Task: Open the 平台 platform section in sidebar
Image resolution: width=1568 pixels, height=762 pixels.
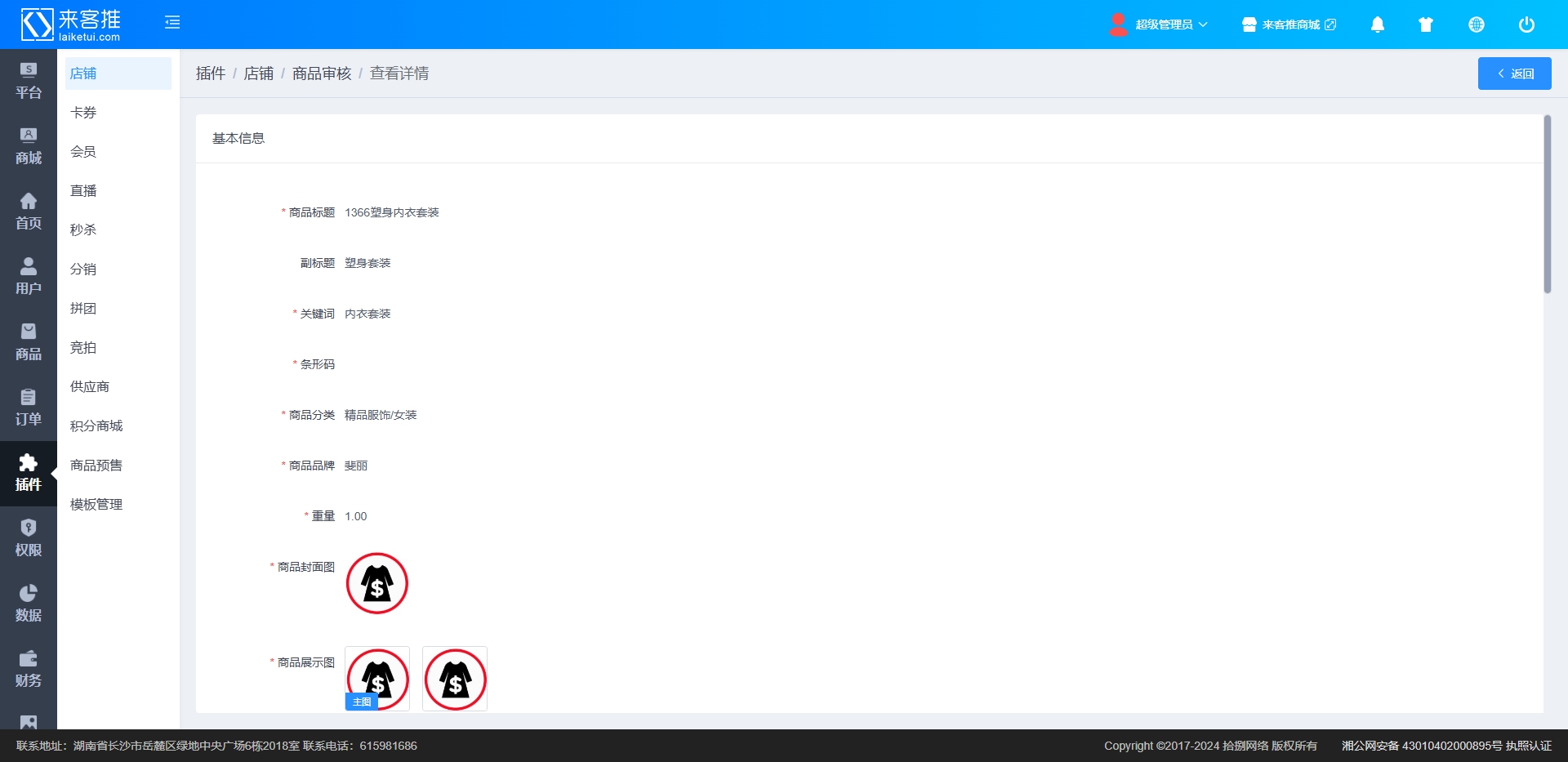Action: [29, 82]
